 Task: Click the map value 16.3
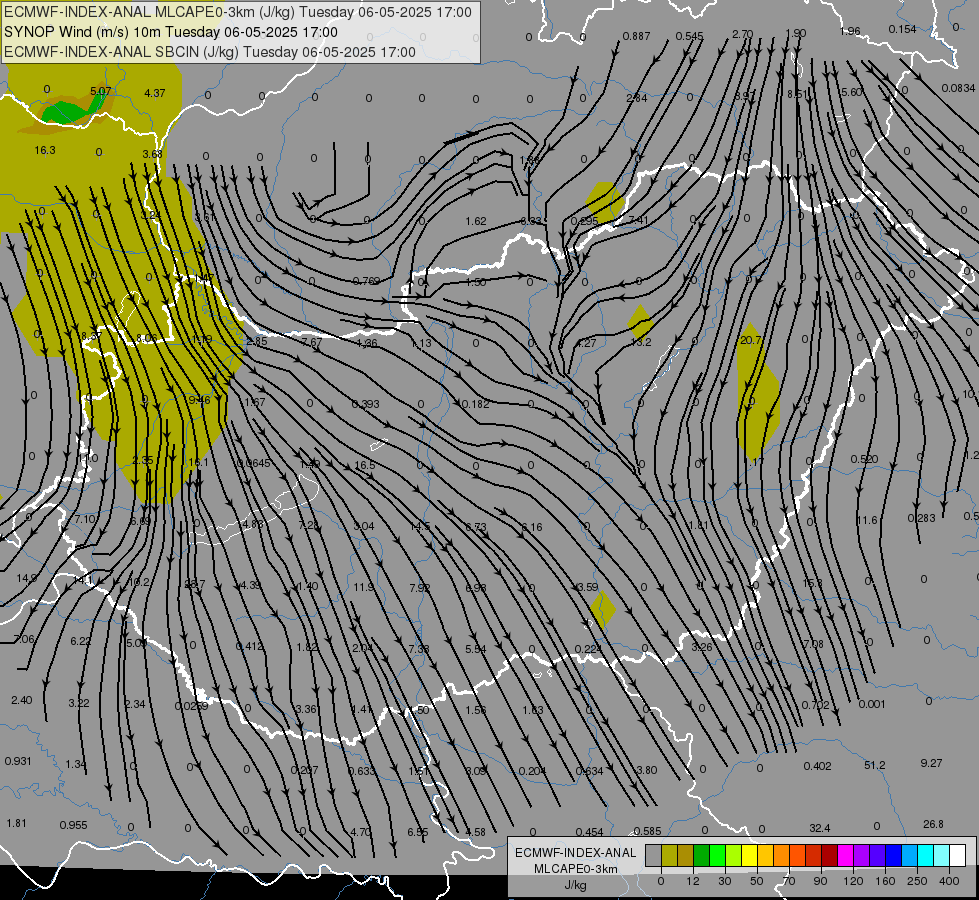(45, 151)
